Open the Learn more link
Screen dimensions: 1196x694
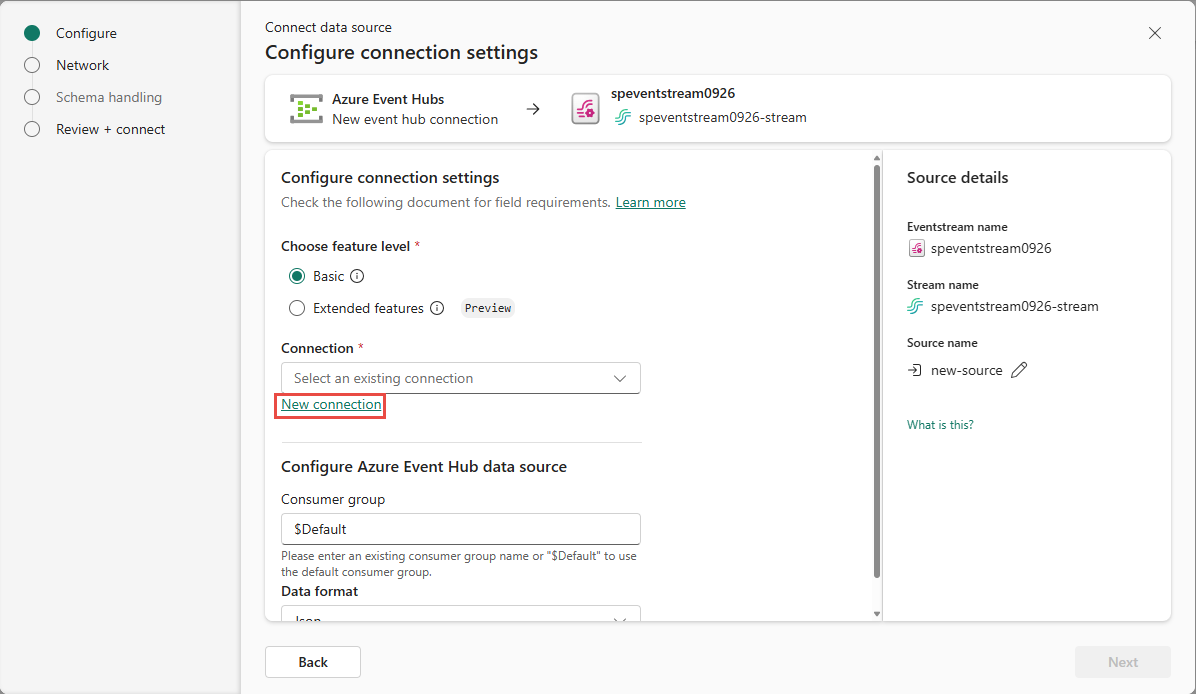[650, 202]
